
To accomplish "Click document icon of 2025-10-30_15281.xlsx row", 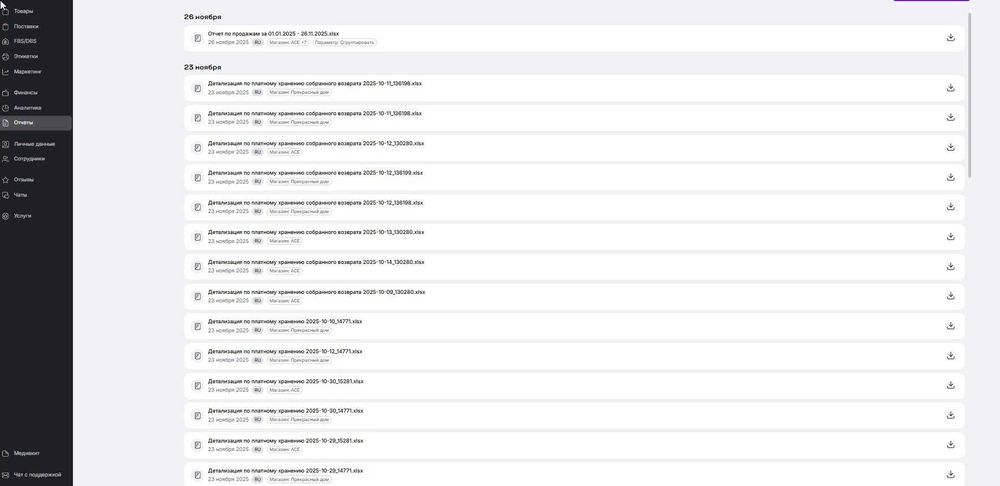I will 198,386.
